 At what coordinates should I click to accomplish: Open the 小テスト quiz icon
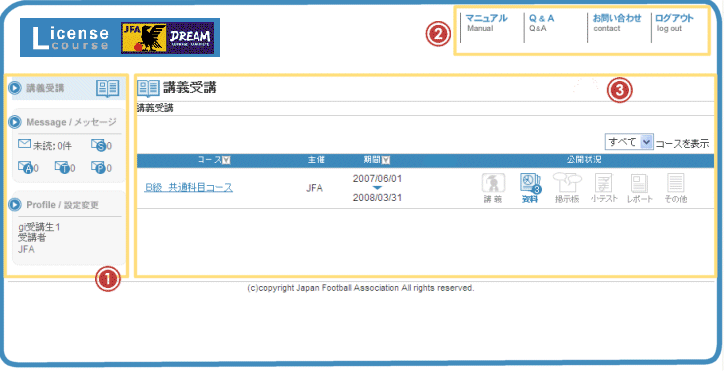[x=604, y=189]
